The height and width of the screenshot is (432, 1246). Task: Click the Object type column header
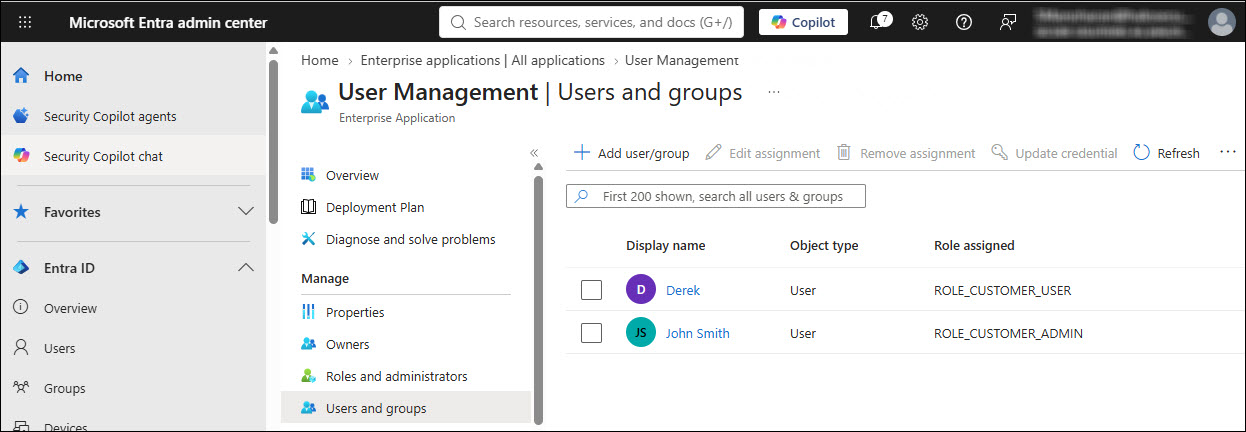(824, 245)
